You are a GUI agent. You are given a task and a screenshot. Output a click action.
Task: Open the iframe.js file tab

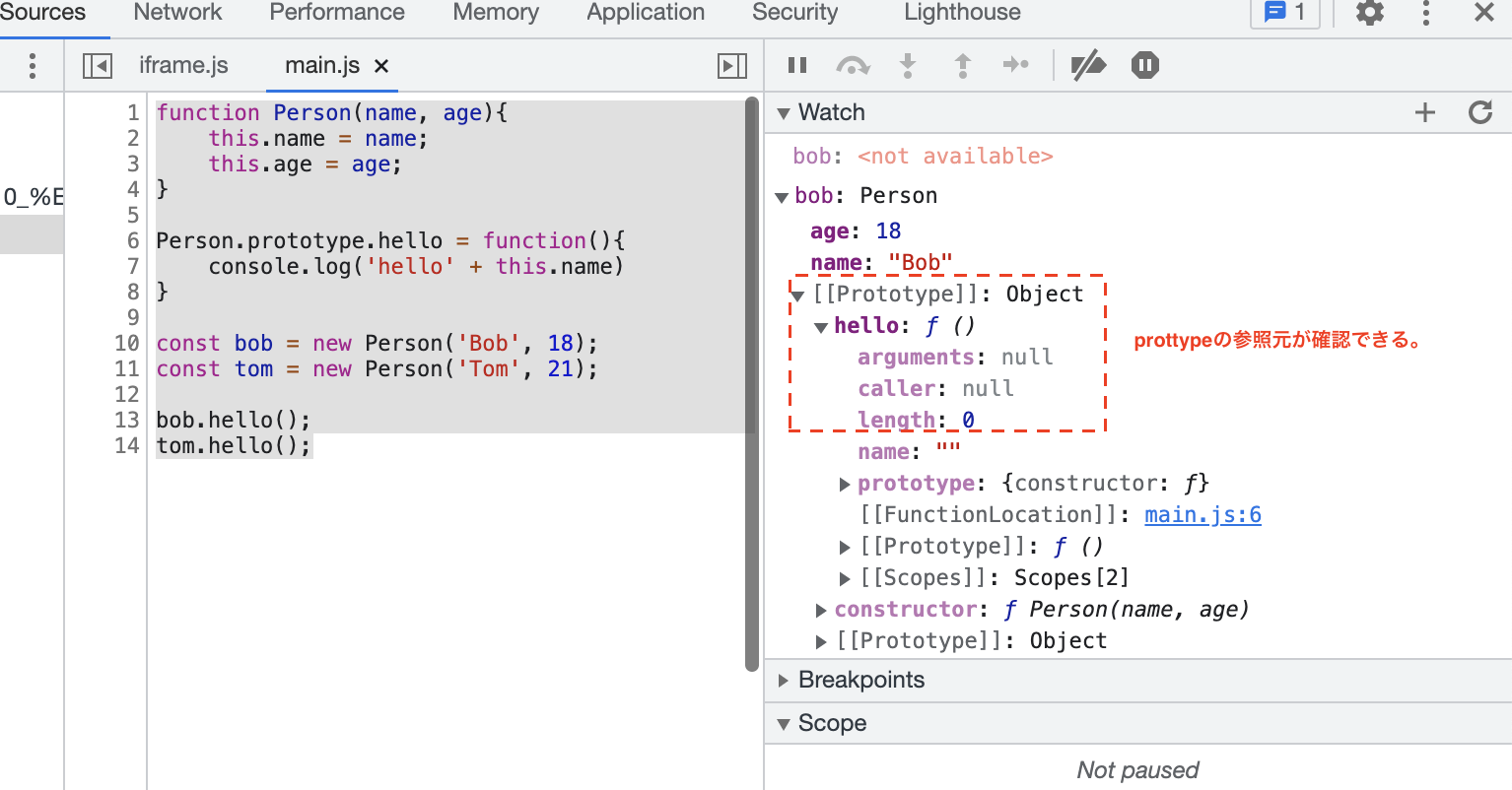183,66
